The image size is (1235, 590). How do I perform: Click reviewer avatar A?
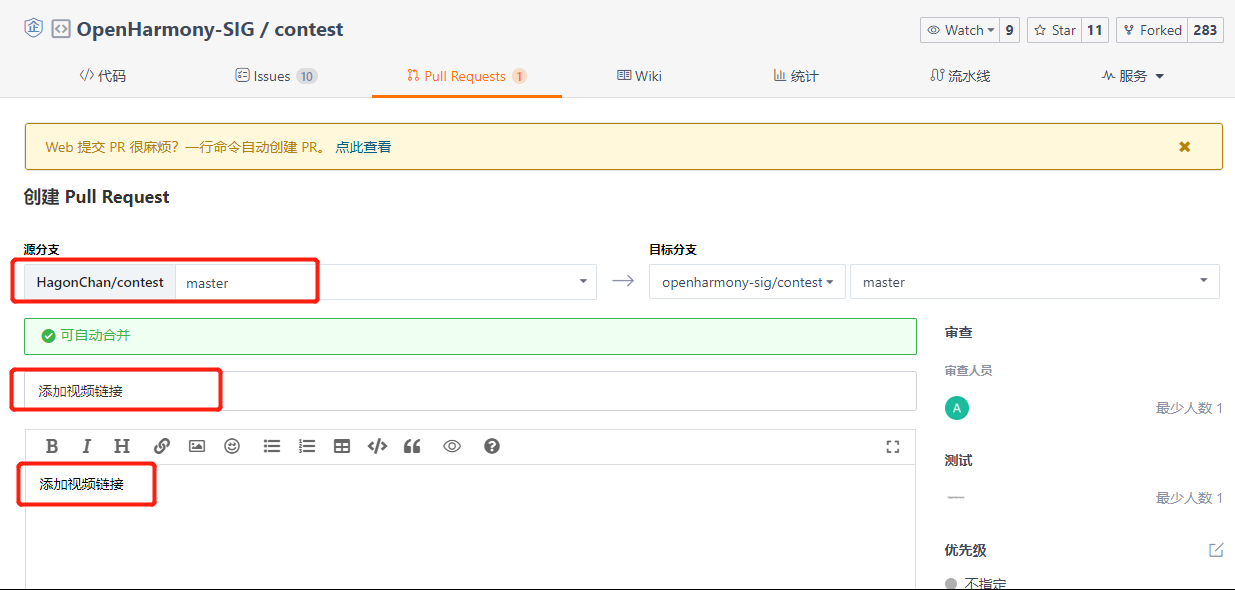pyautogui.click(x=957, y=408)
